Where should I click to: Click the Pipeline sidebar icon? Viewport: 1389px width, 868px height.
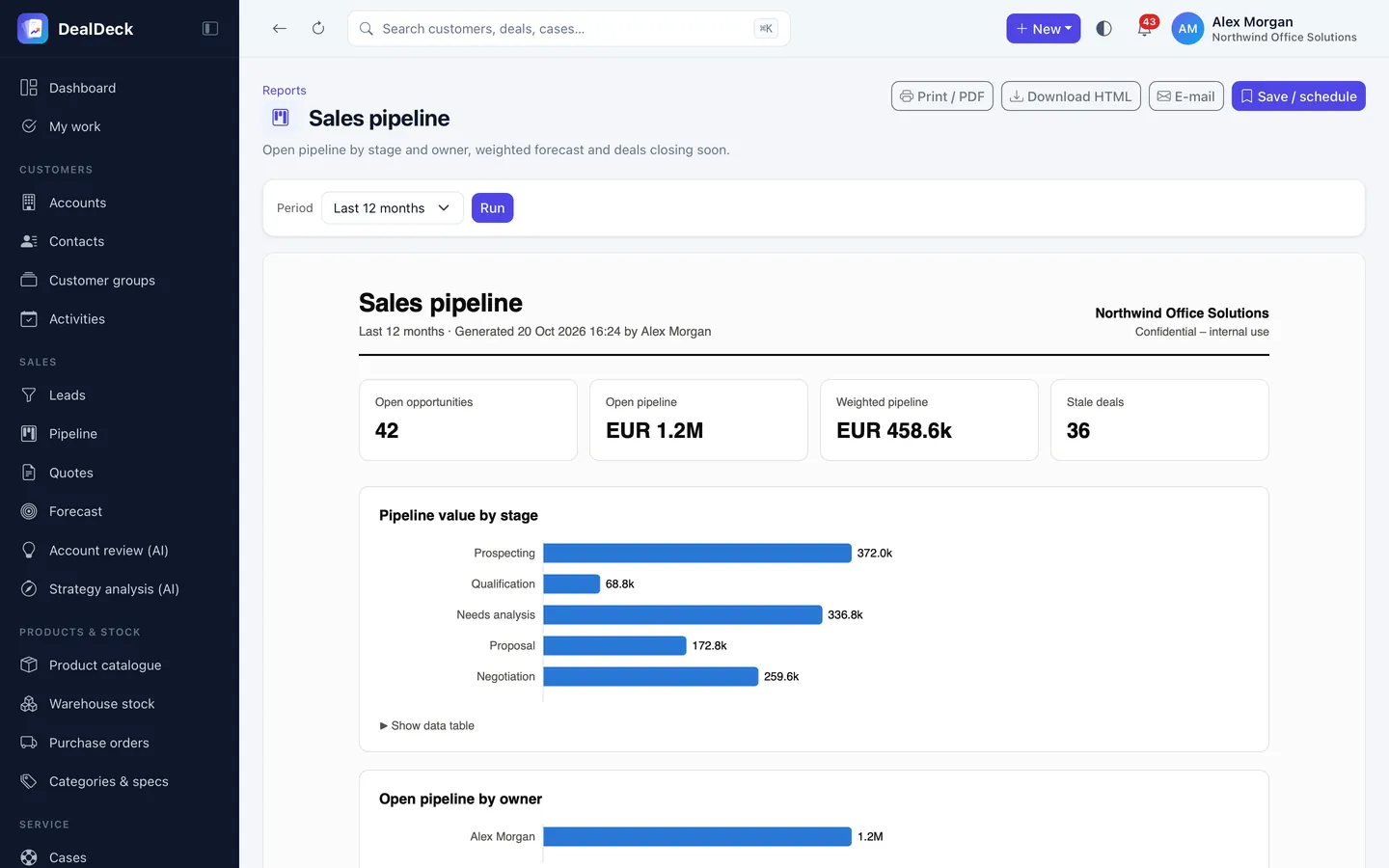[x=29, y=434]
